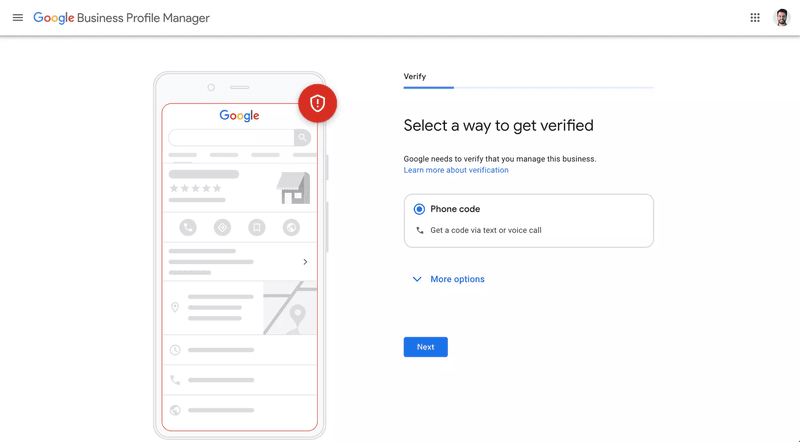Click the storefront icon in phone illustration
800x442 pixels.
293,188
